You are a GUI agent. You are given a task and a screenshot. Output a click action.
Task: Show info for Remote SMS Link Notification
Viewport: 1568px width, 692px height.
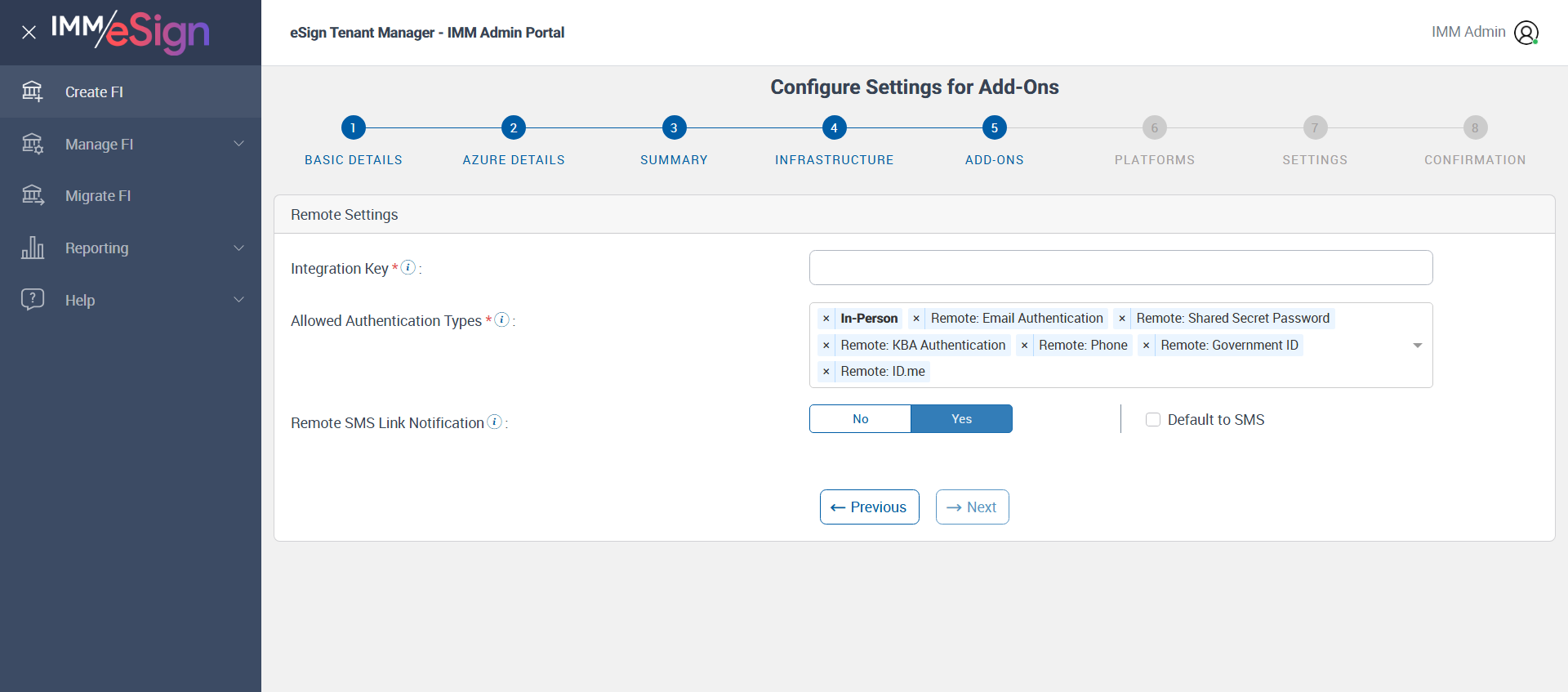(x=494, y=422)
